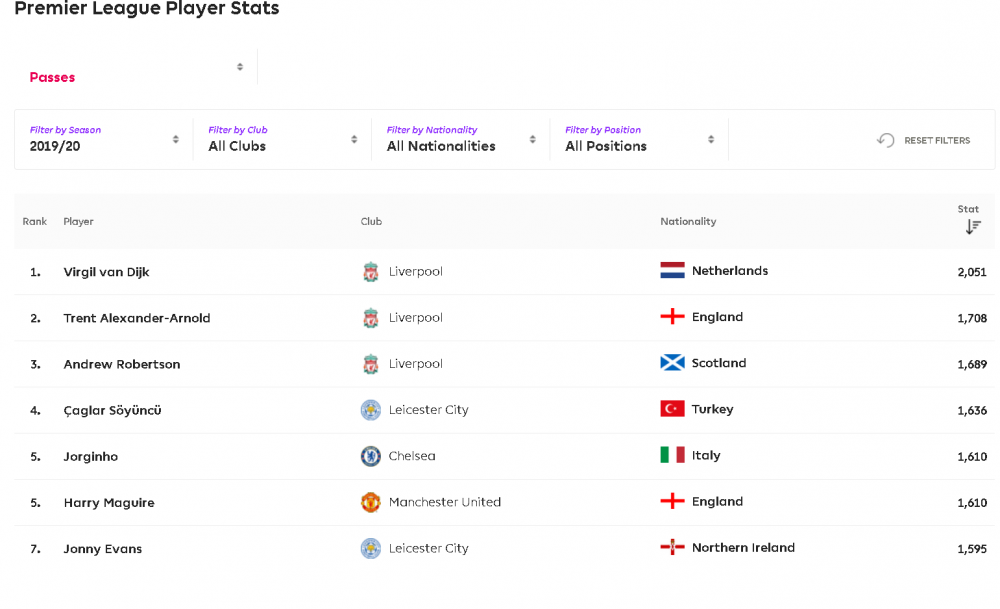The height and width of the screenshot is (609, 1000).
Task: Click the Leicester City badge in Söyüncü row
Action: point(371,410)
